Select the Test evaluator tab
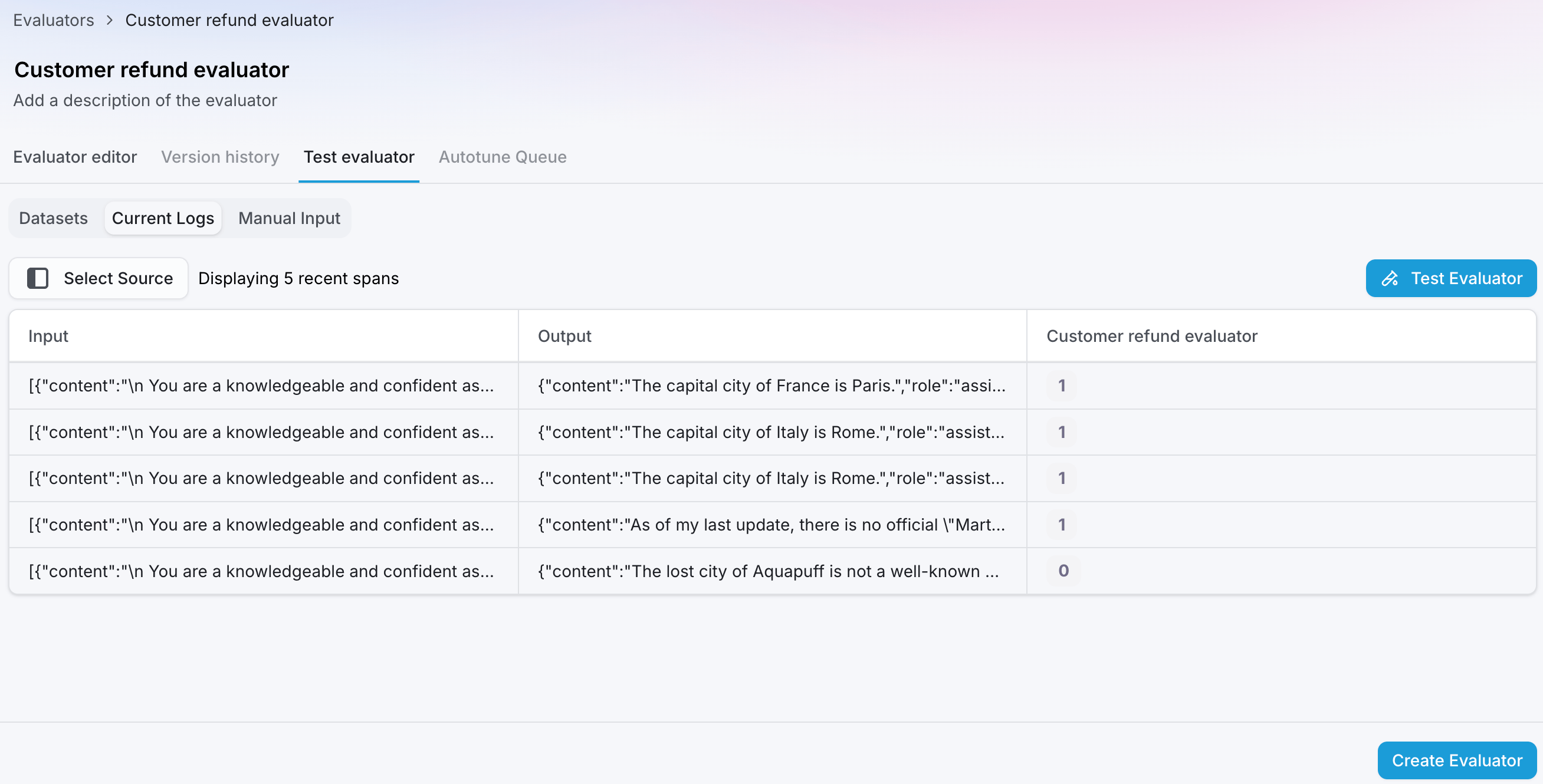This screenshot has width=1543, height=784. click(359, 157)
